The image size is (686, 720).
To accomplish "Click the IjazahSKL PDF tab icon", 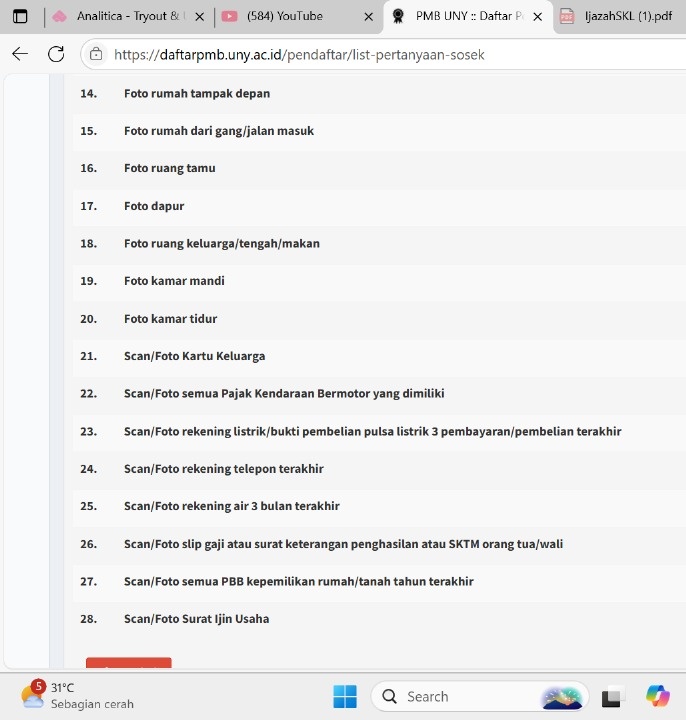I will 567,17.
